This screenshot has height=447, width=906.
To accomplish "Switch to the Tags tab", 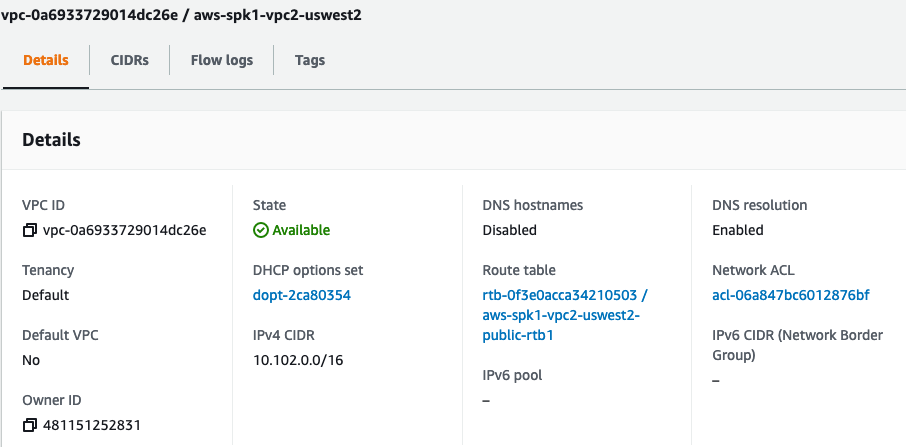I will (x=310, y=60).
